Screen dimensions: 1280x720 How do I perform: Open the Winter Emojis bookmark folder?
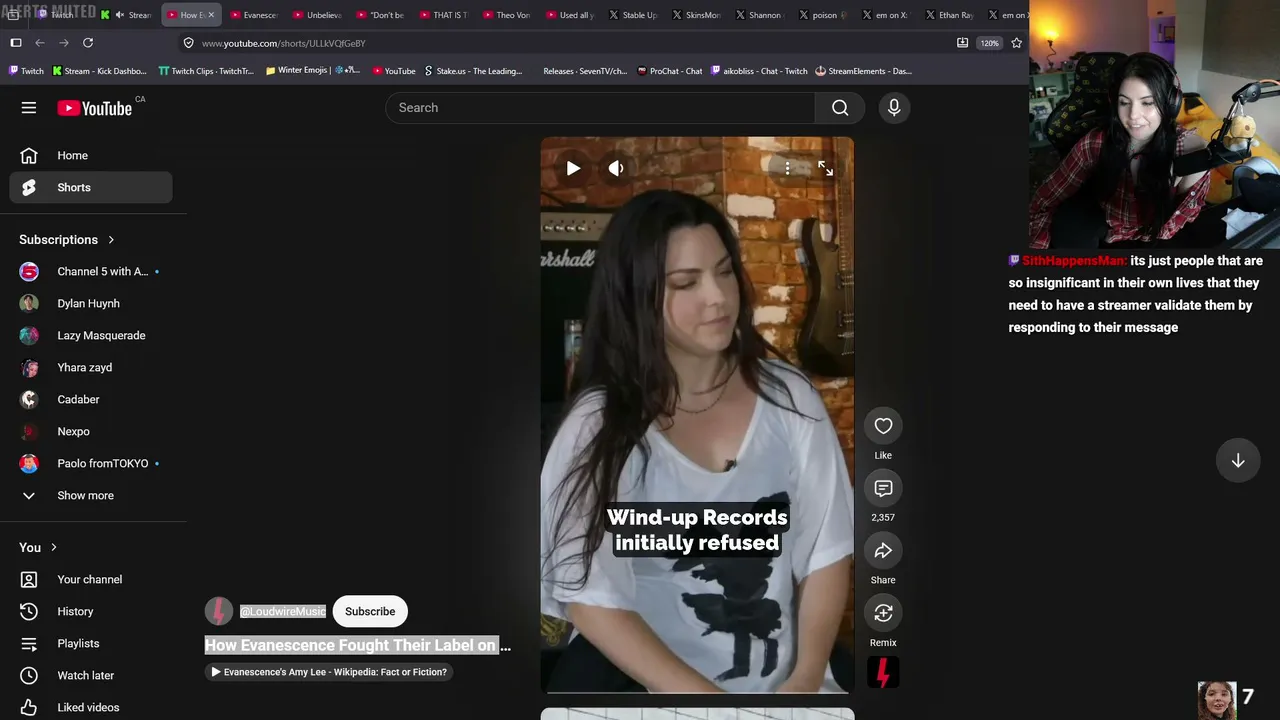point(313,71)
